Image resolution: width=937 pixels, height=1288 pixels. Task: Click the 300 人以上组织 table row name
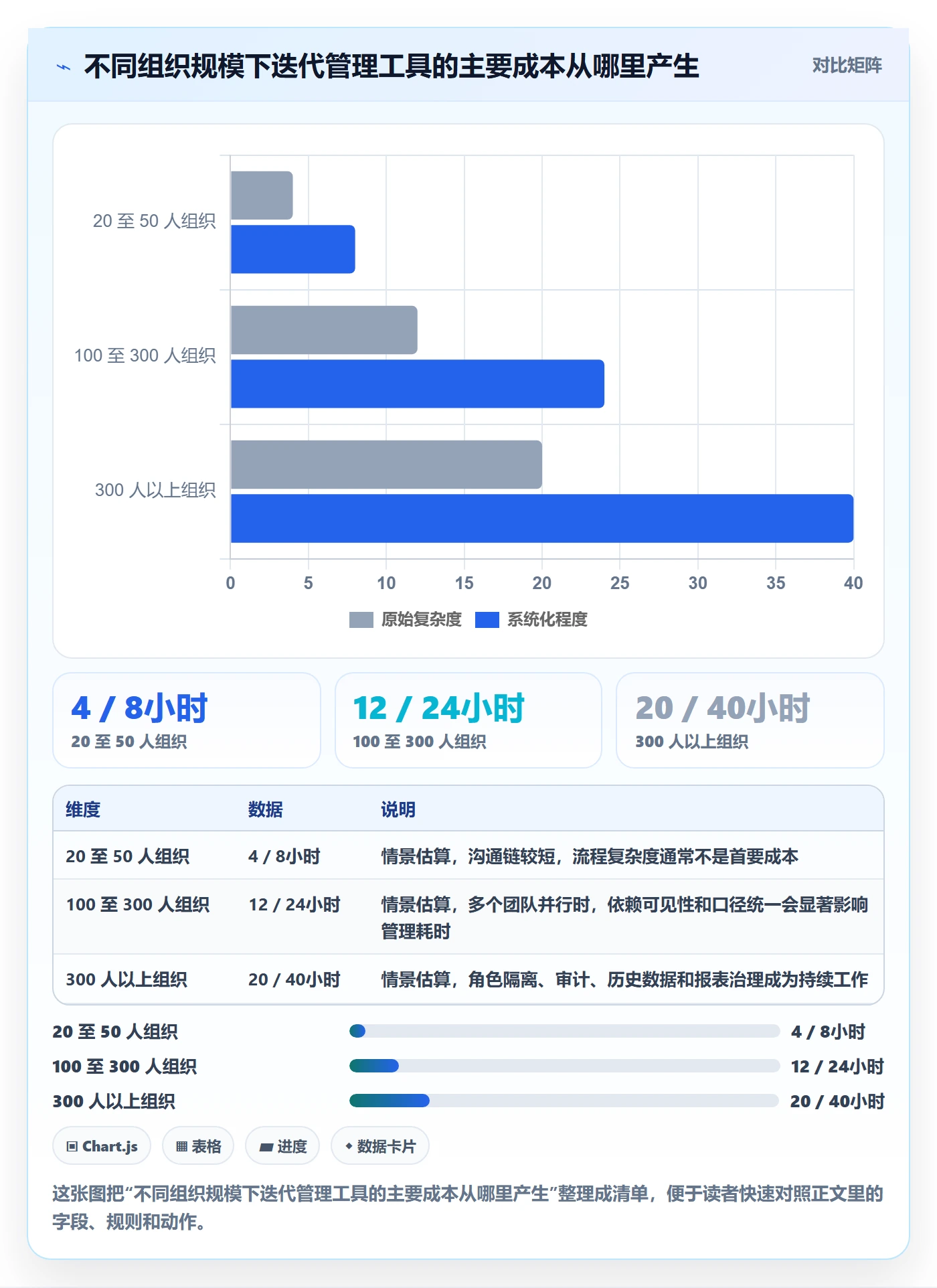click(126, 979)
